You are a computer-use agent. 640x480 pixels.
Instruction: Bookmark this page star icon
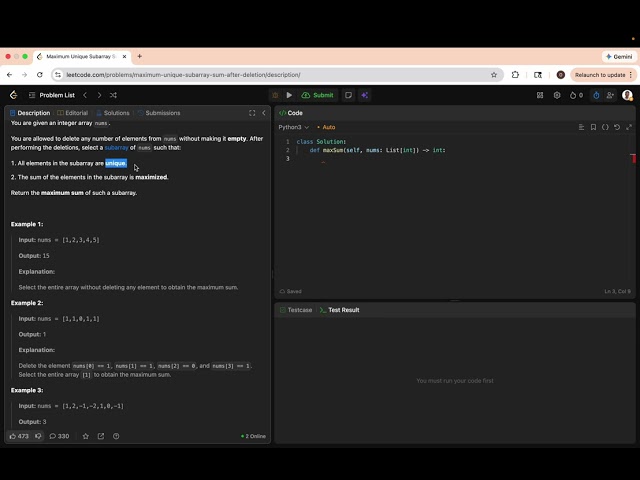494,75
